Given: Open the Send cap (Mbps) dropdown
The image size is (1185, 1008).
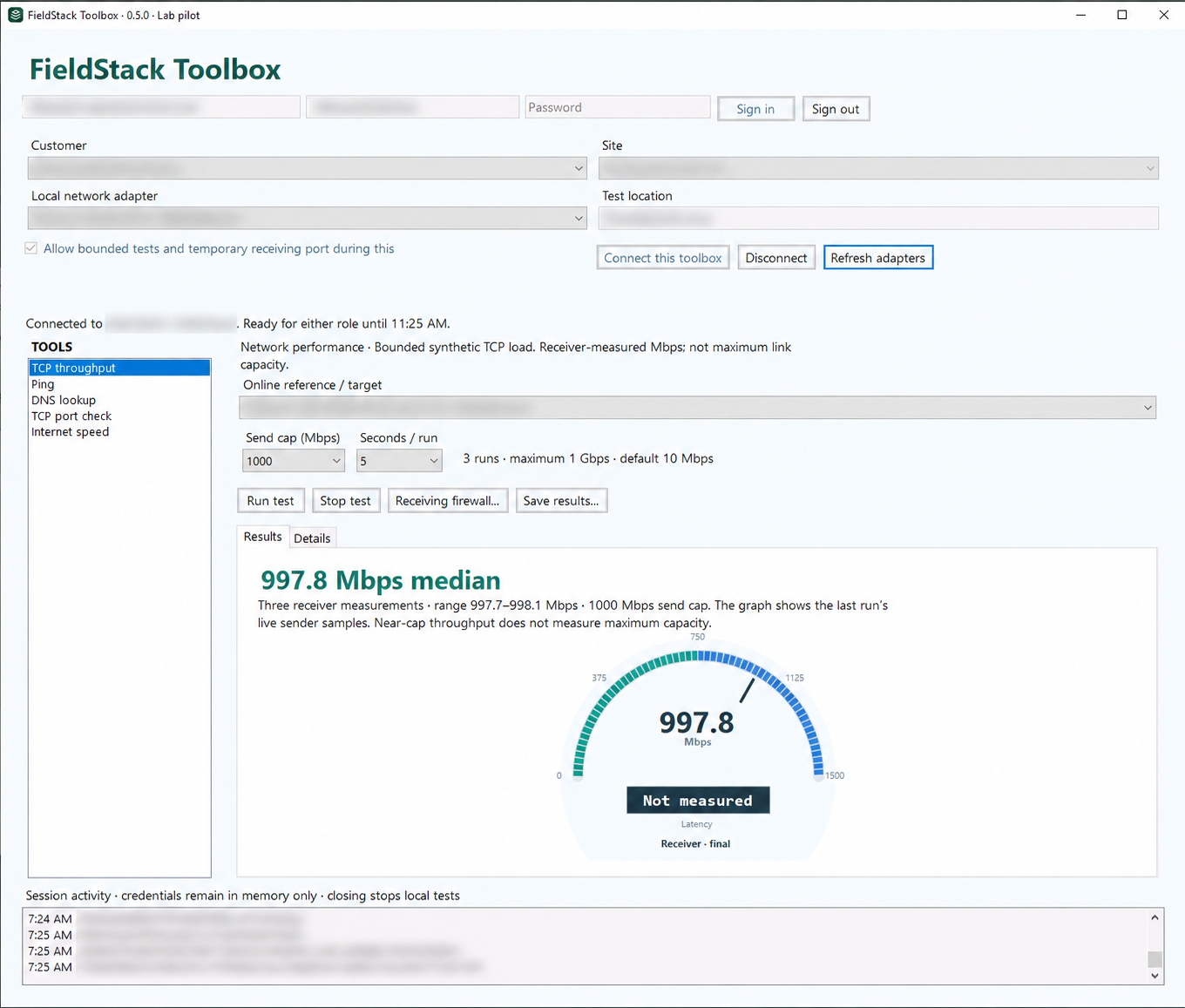Looking at the screenshot, I should click(x=294, y=461).
